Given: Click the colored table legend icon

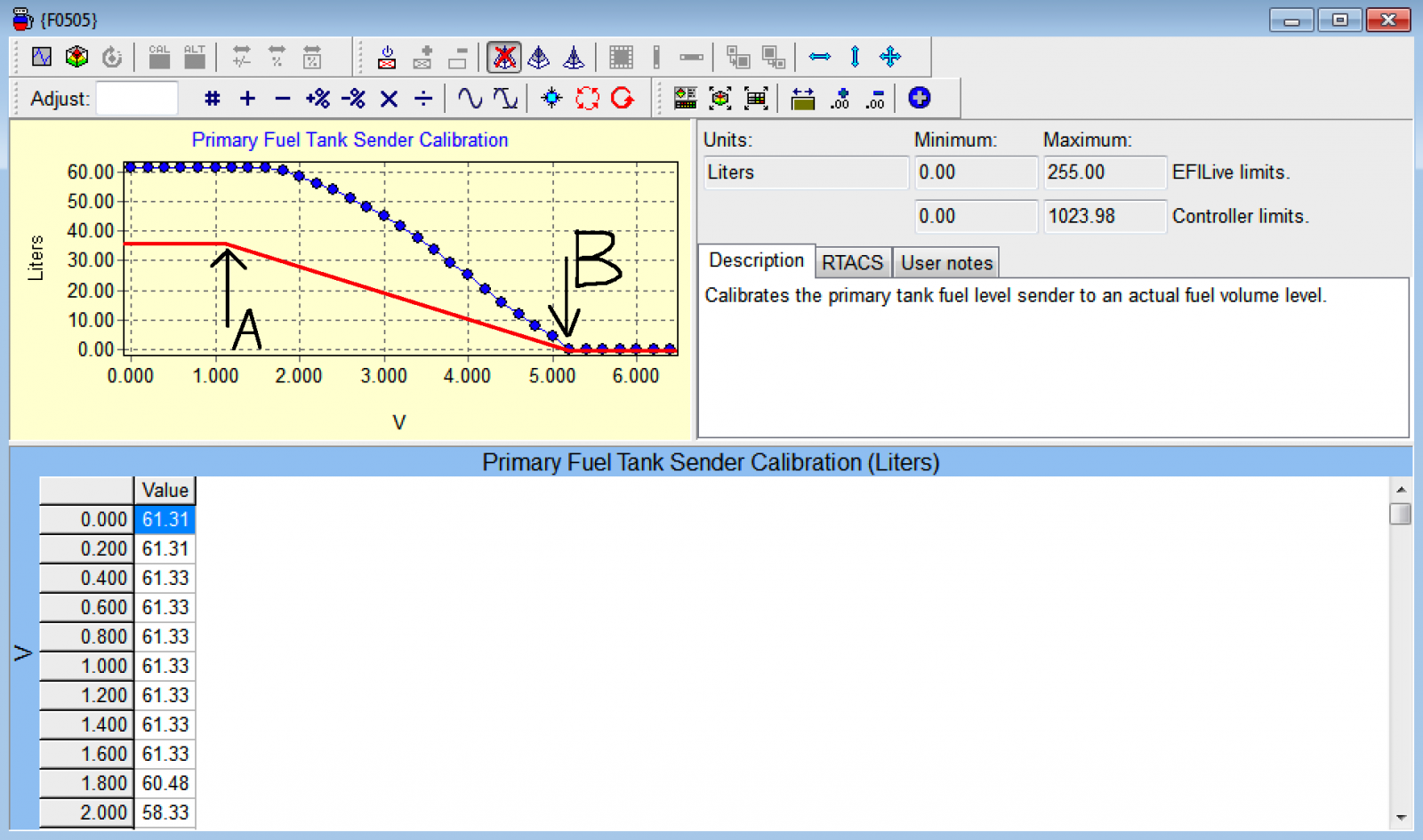Looking at the screenshot, I should (685, 98).
